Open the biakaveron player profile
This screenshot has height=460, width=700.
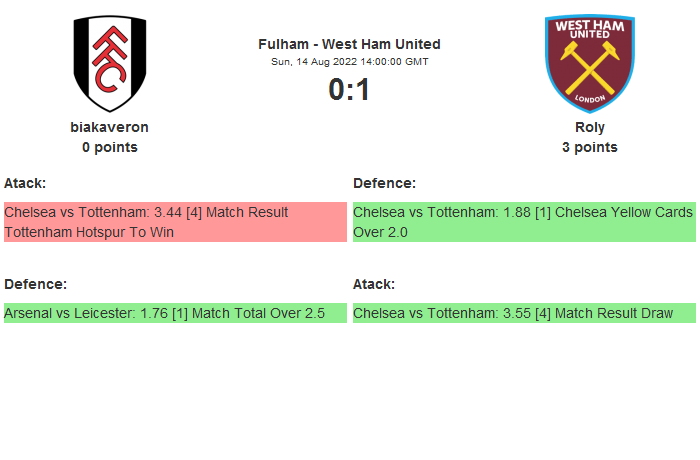110,127
